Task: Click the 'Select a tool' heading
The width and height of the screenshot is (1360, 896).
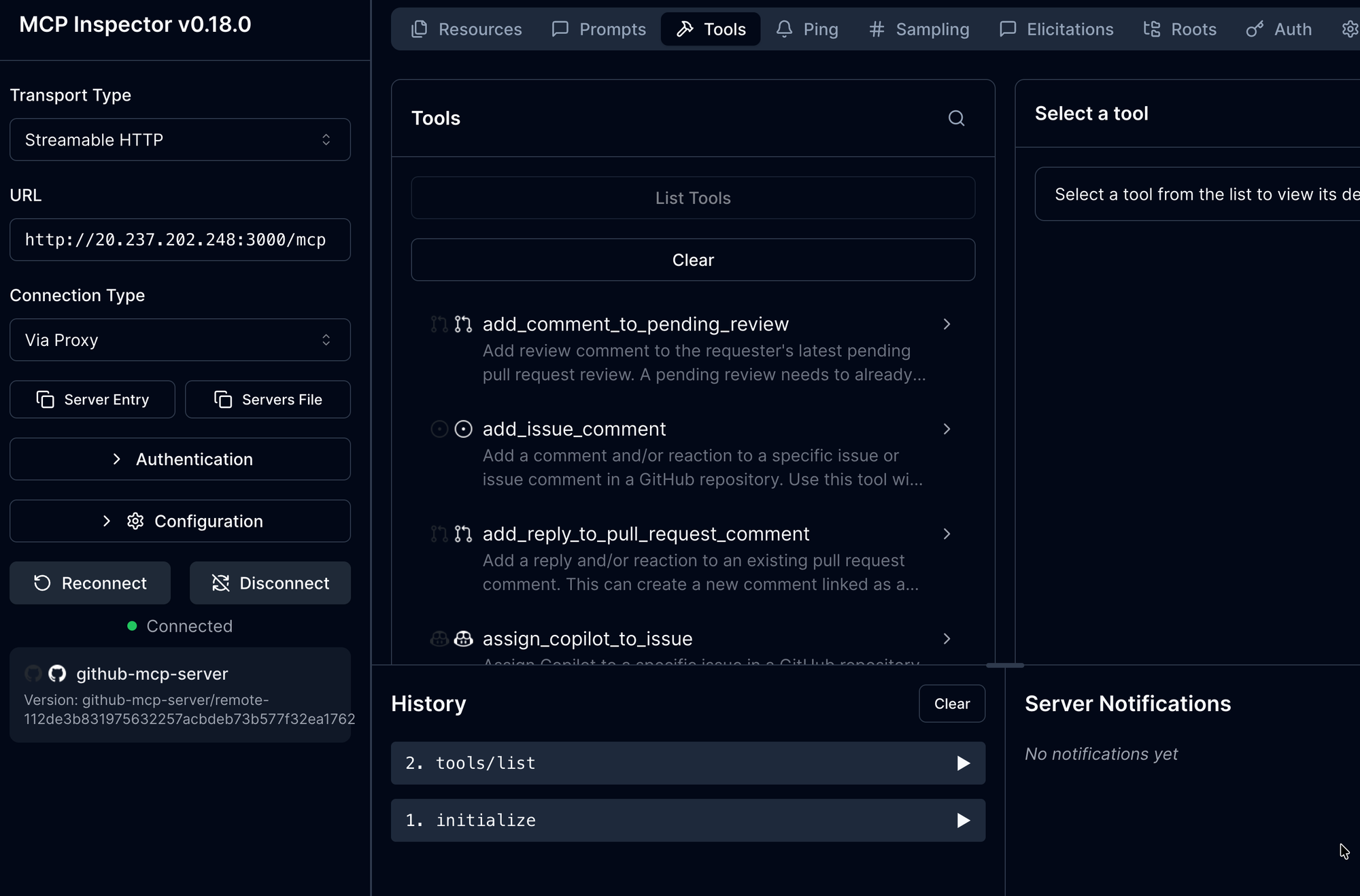Action: coord(1091,114)
